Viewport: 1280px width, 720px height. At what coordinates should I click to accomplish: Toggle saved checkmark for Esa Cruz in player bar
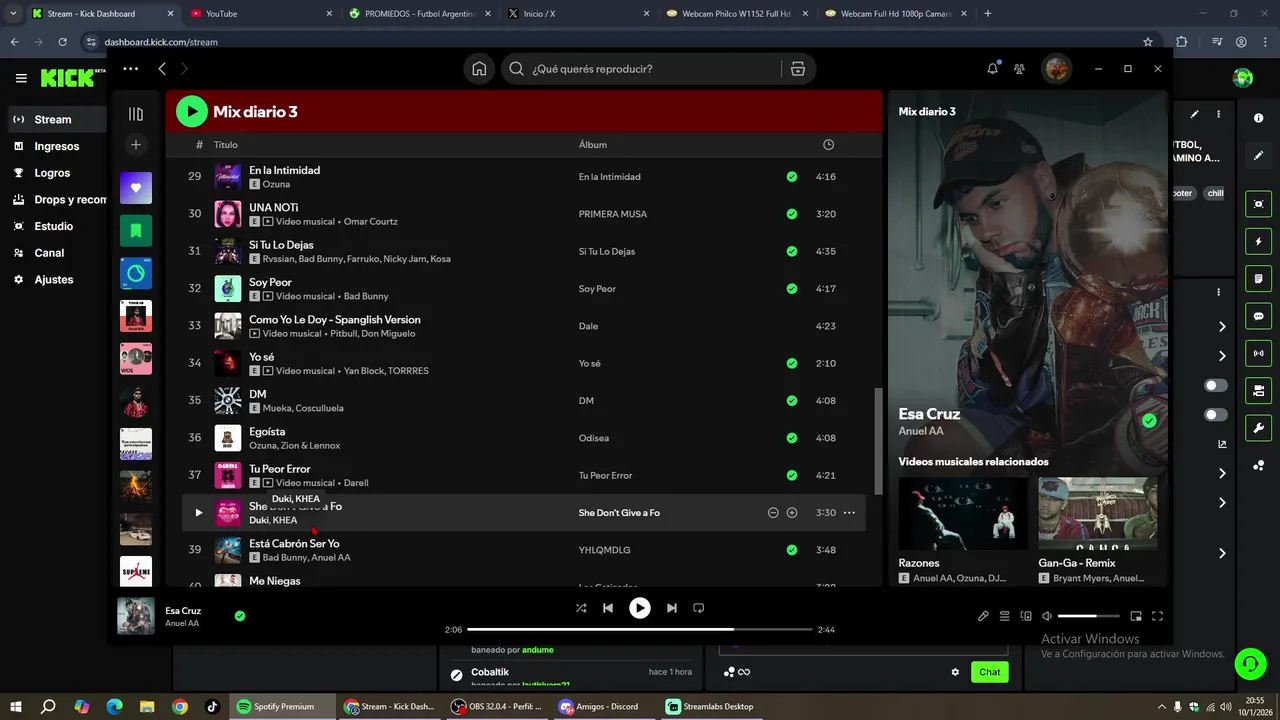(240, 616)
